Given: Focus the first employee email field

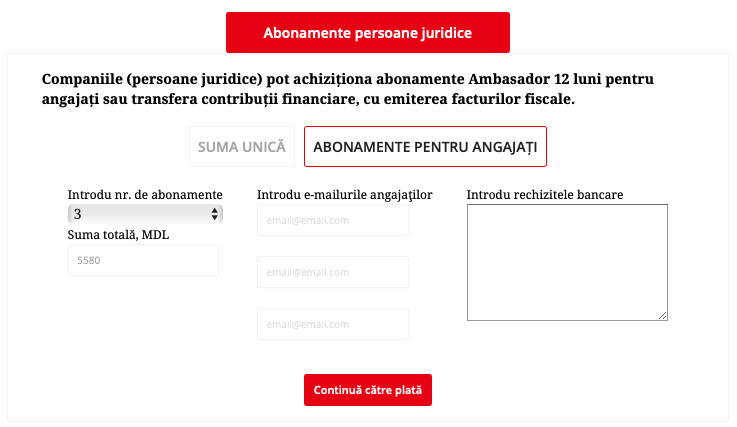Looking at the screenshot, I should [x=333, y=220].
